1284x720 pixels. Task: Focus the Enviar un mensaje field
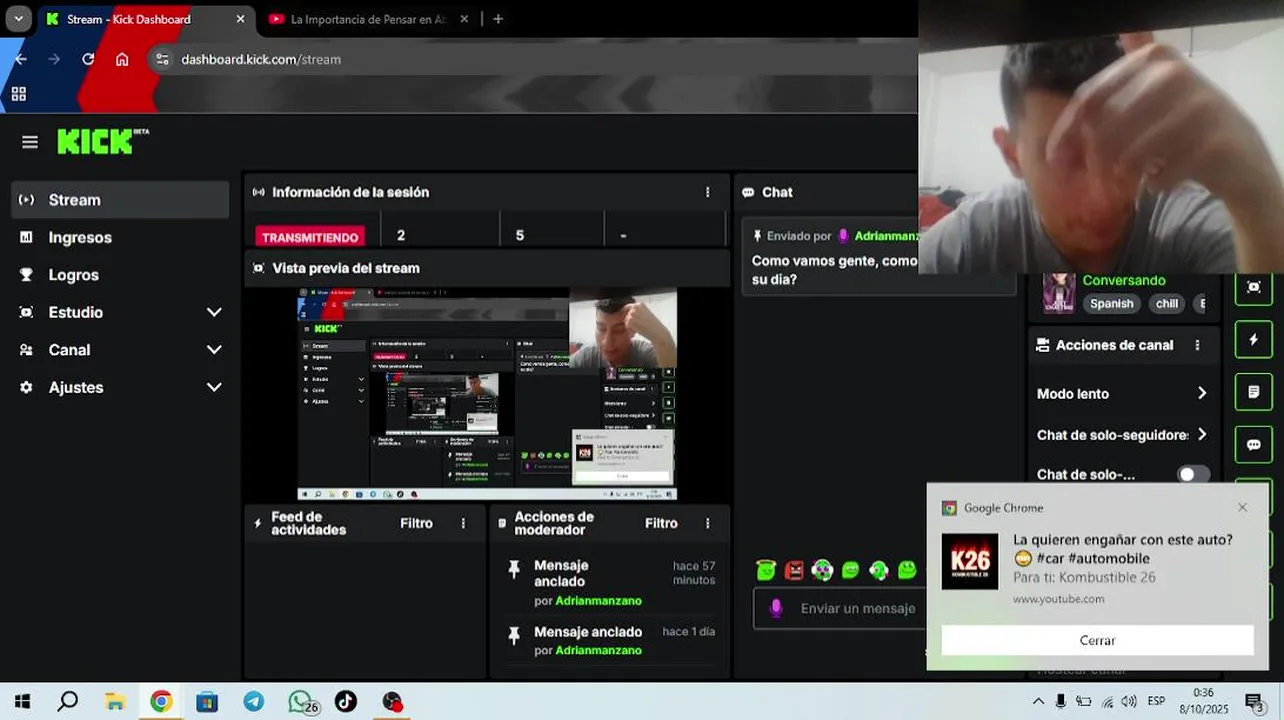click(x=858, y=608)
